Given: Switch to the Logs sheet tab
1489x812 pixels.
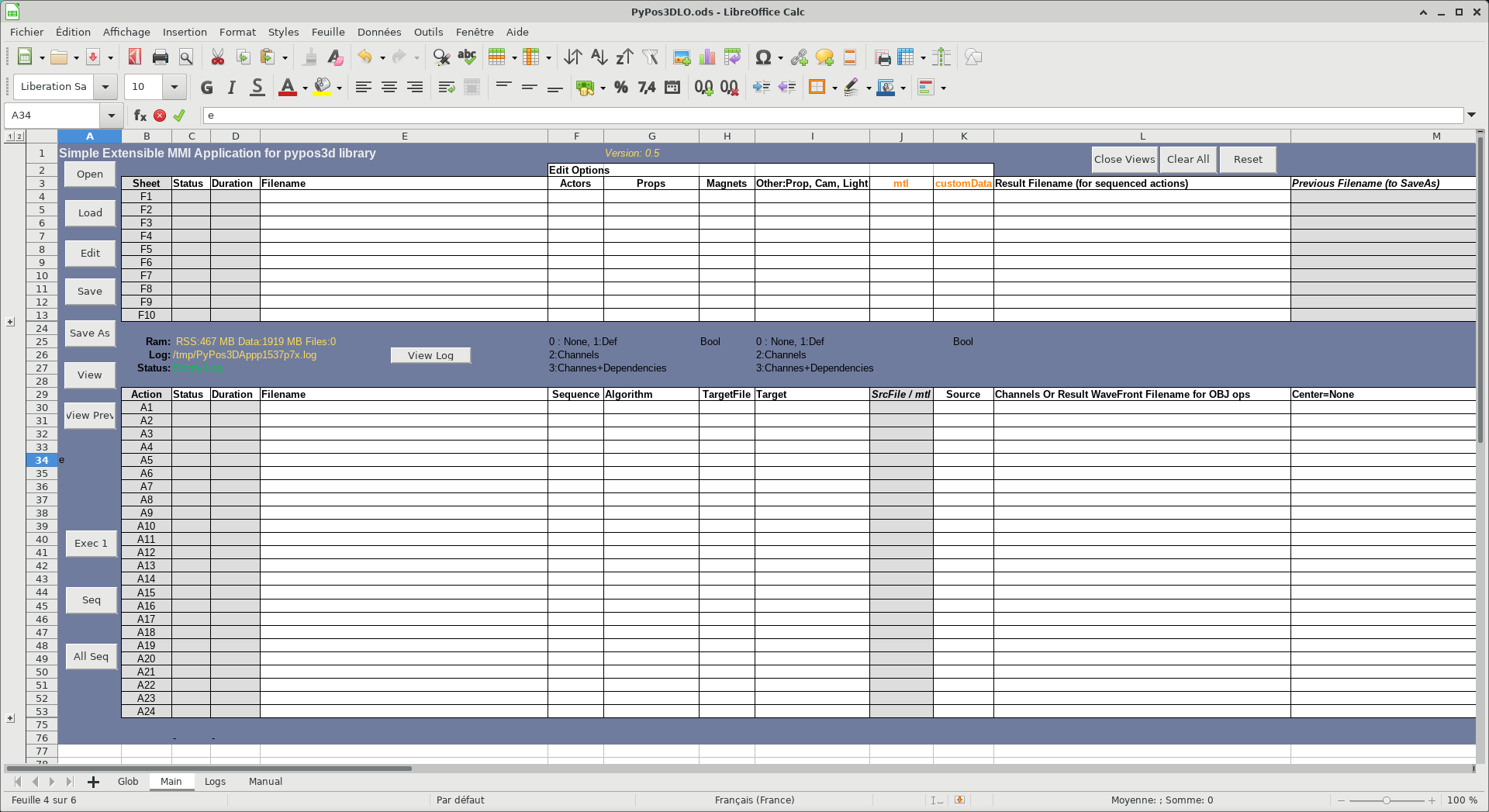Looking at the screenshot, I should click(215, 781).
